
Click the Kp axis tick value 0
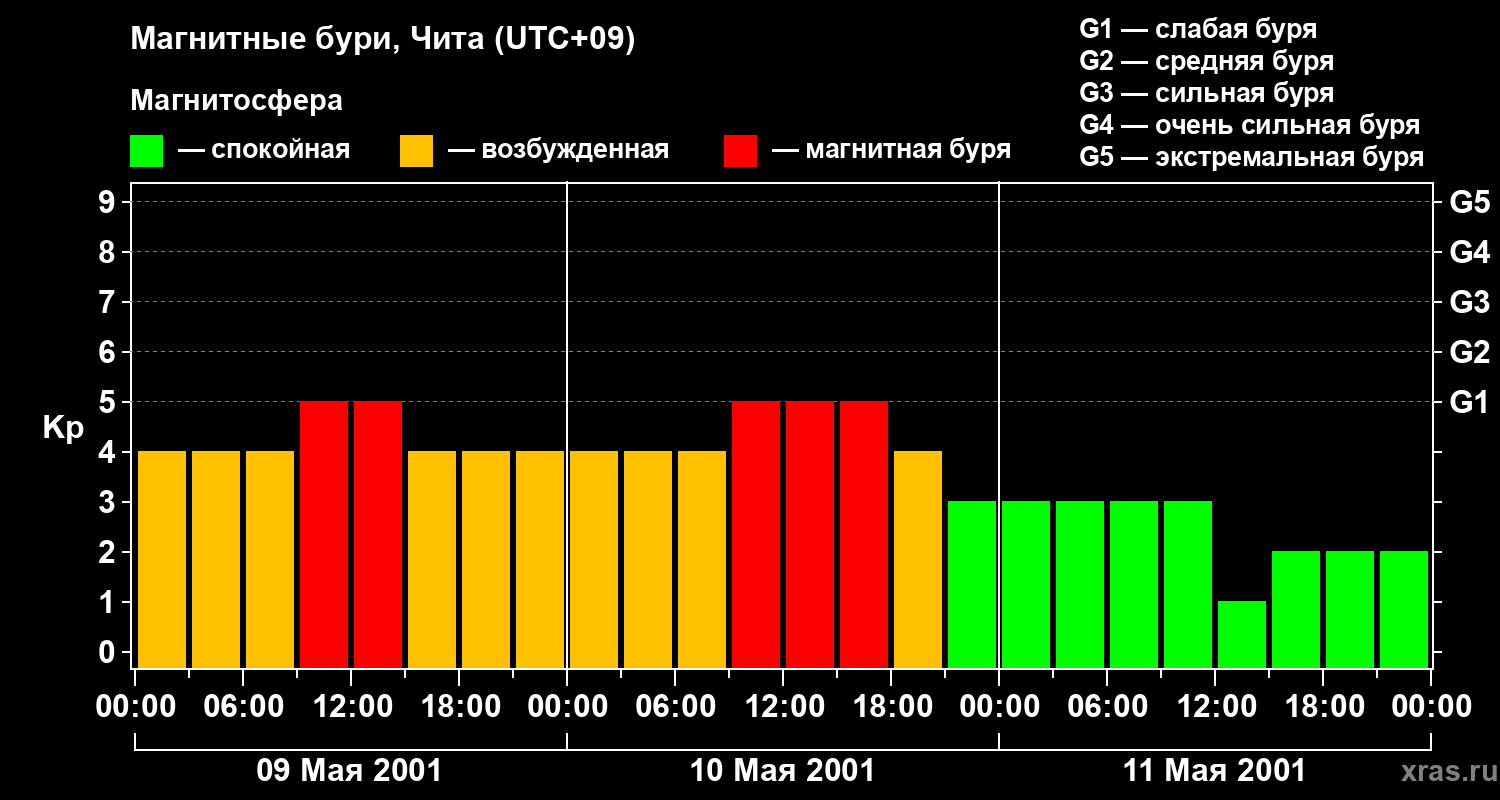(x=109, y=653)
